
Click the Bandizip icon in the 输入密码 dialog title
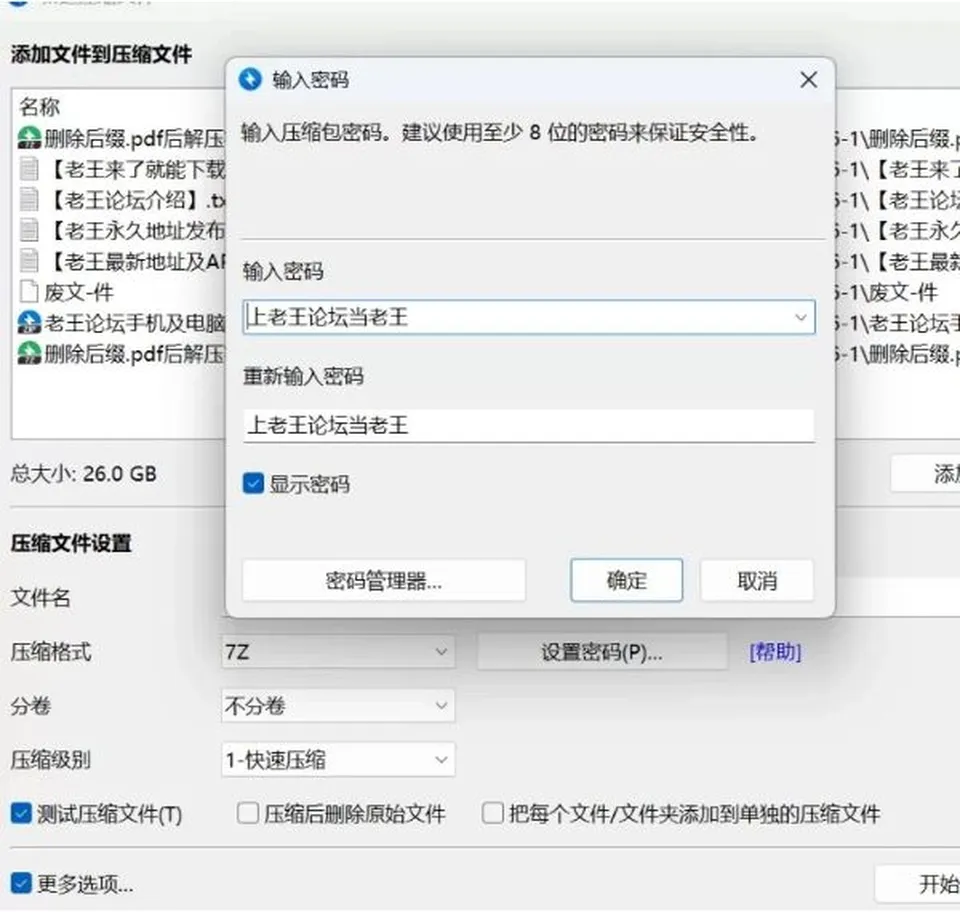pyautogui.click(x=250, y=79)
